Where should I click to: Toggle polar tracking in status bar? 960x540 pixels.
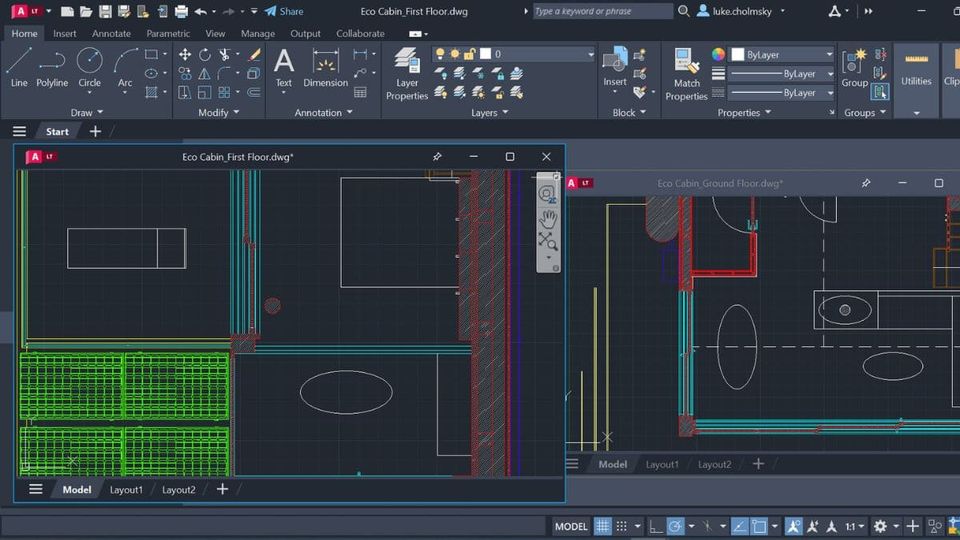[x=675, y=526]
